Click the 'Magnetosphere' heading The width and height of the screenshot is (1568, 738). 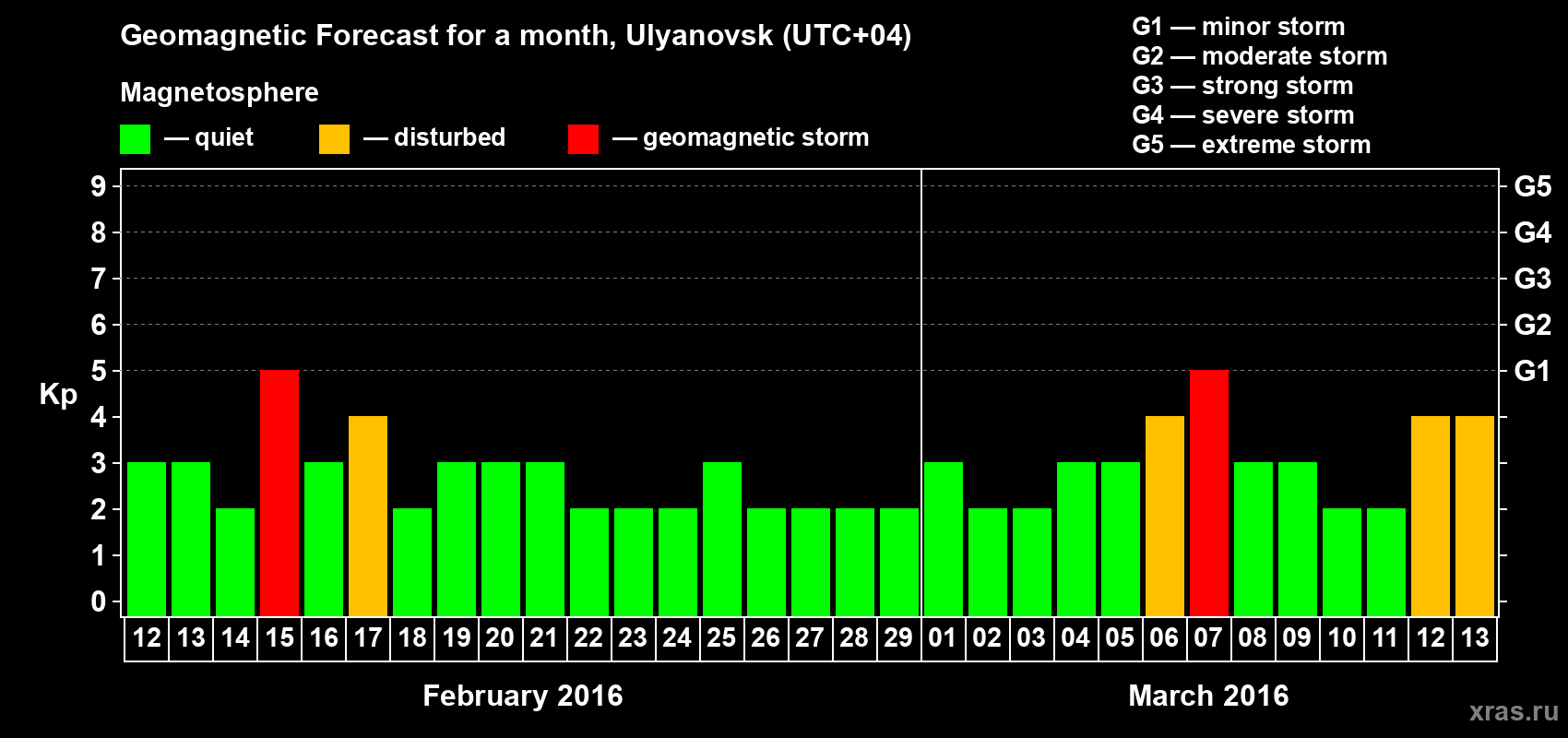(x=220, y=92)
